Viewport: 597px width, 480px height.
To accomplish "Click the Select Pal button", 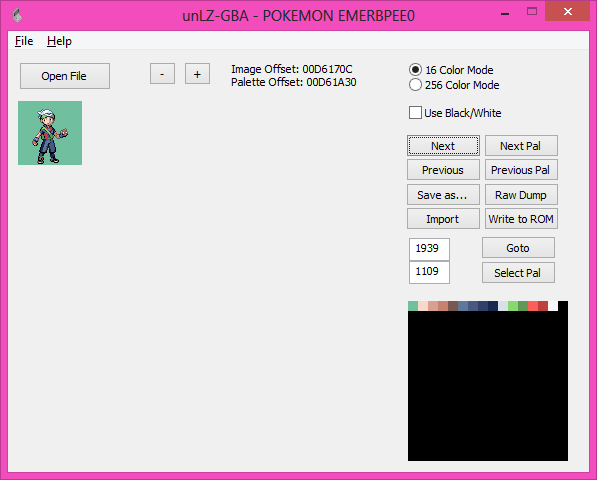I will pos(518,273).
